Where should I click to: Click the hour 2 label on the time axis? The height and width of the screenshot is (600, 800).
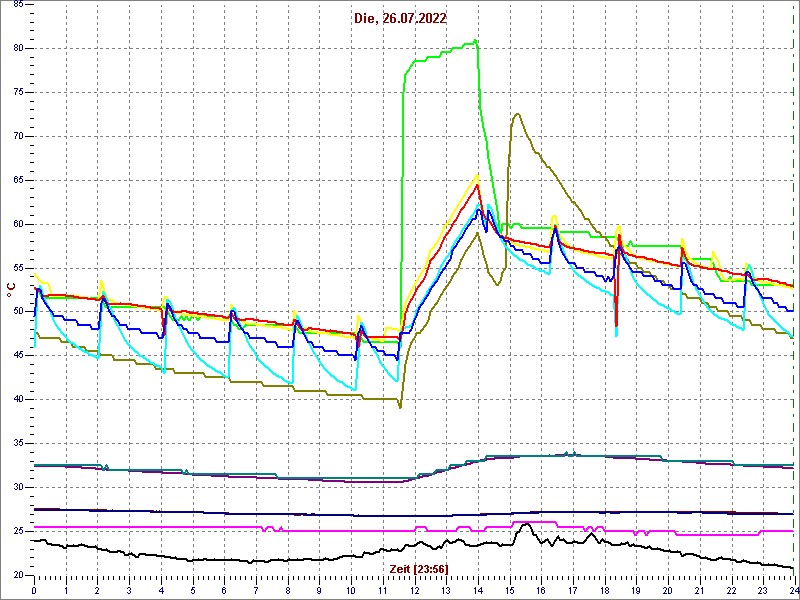point(97,591)
